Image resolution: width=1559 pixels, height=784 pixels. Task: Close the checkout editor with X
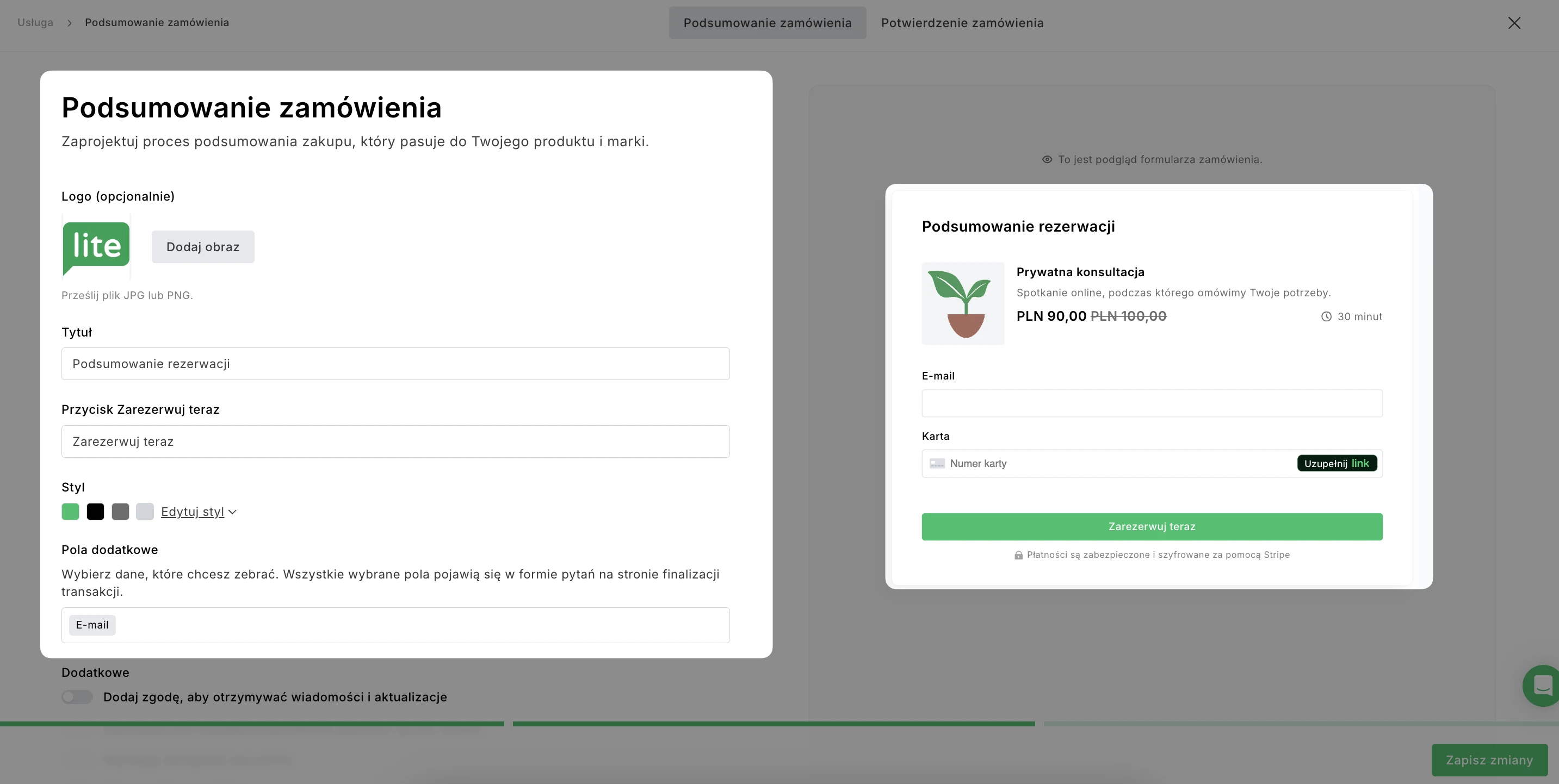click(x=1514, y=23)
